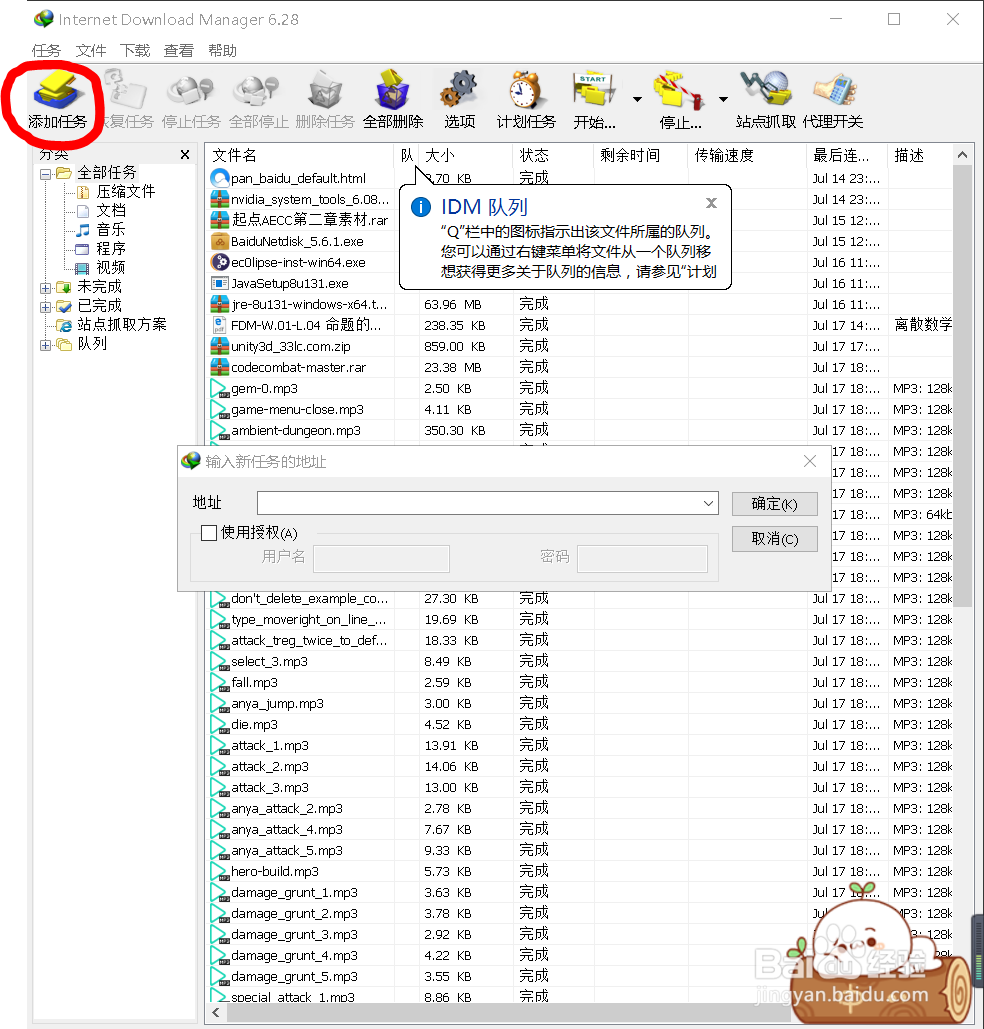Click the OK (确定) button in dialog

pos(775,504)
